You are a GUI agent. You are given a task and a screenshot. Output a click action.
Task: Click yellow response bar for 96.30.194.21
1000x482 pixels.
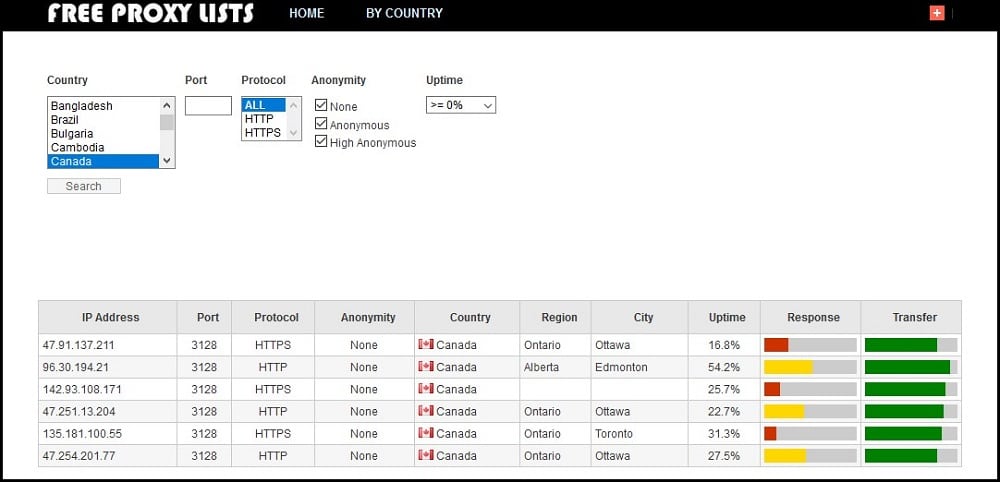tap(788, 367)
